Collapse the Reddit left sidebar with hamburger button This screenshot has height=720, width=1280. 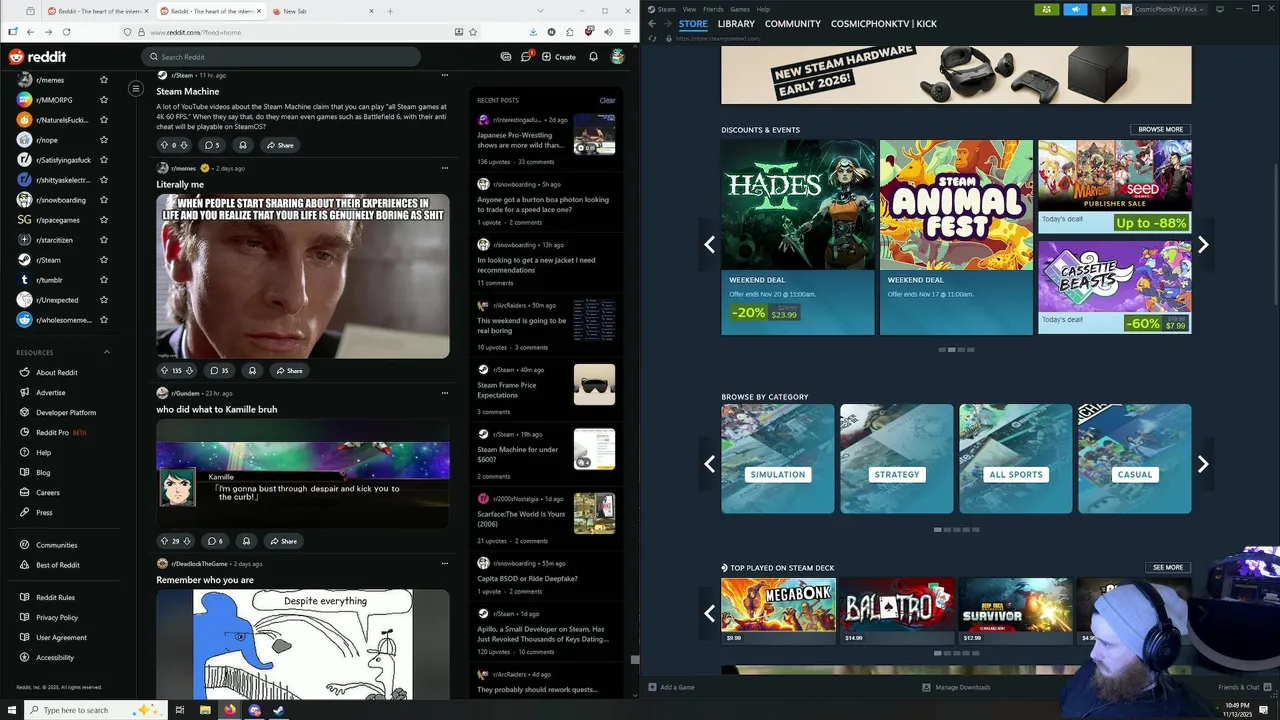pos(136,89)
